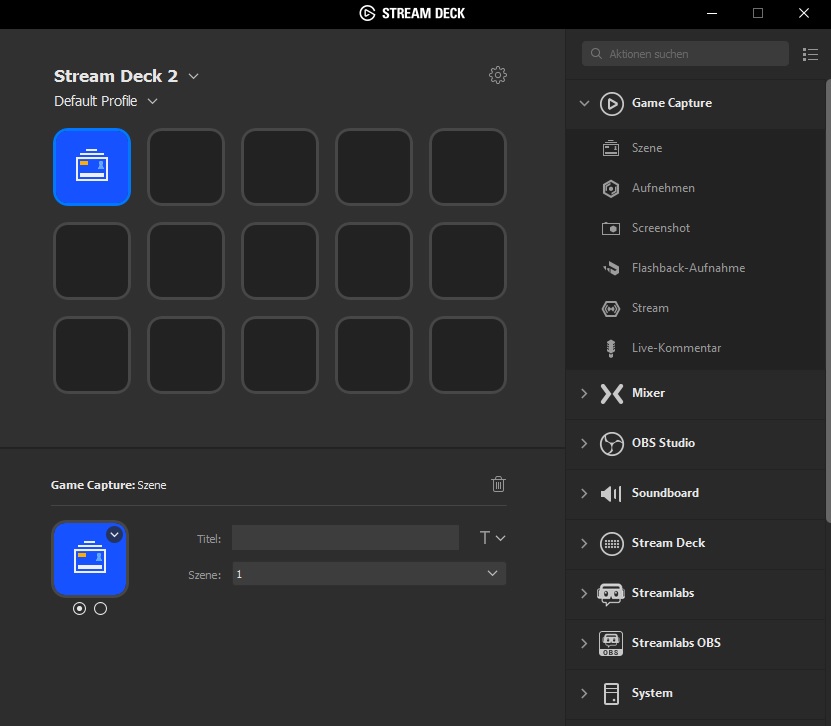Select the Flashback-Aufnahme action label
Screen dimensions: 831x726
click(688, 268)
